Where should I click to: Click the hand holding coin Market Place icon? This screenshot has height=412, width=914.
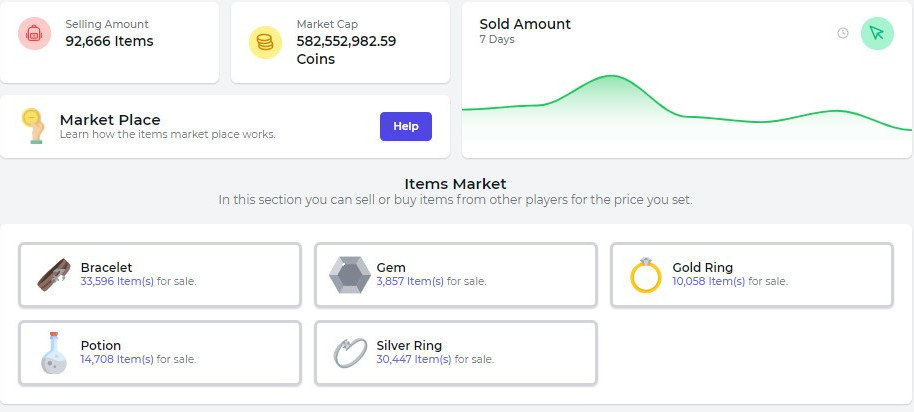[x=33, y=126]
